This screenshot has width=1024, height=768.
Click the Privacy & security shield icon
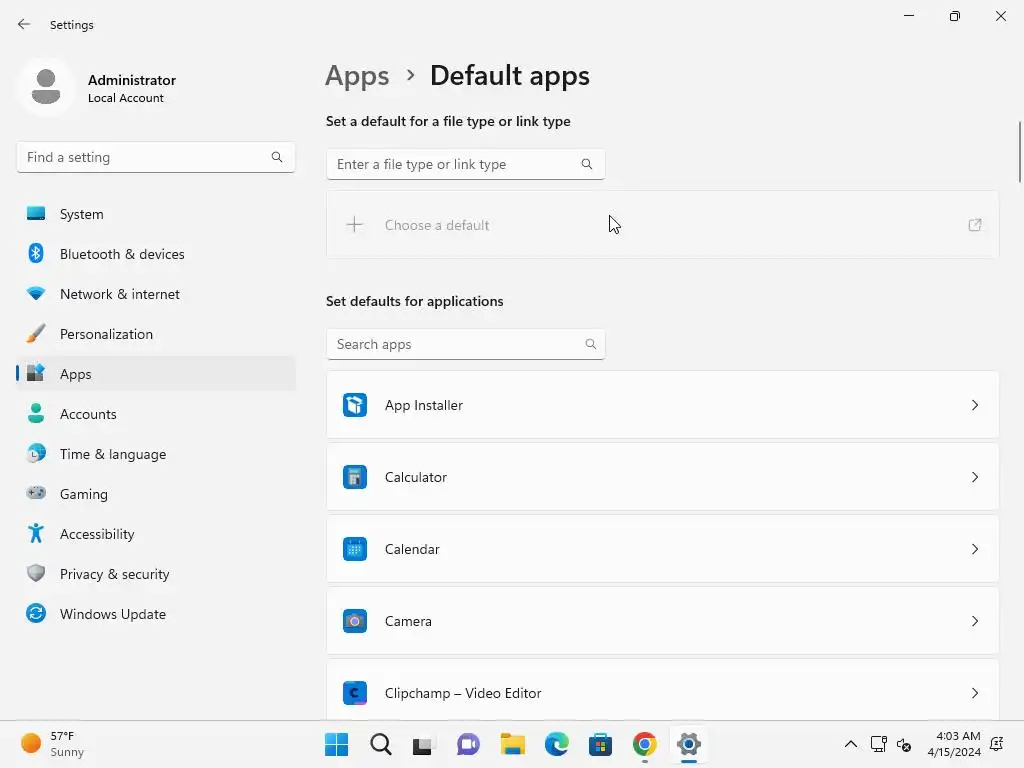pyautogui.click(x=36, y=573)
